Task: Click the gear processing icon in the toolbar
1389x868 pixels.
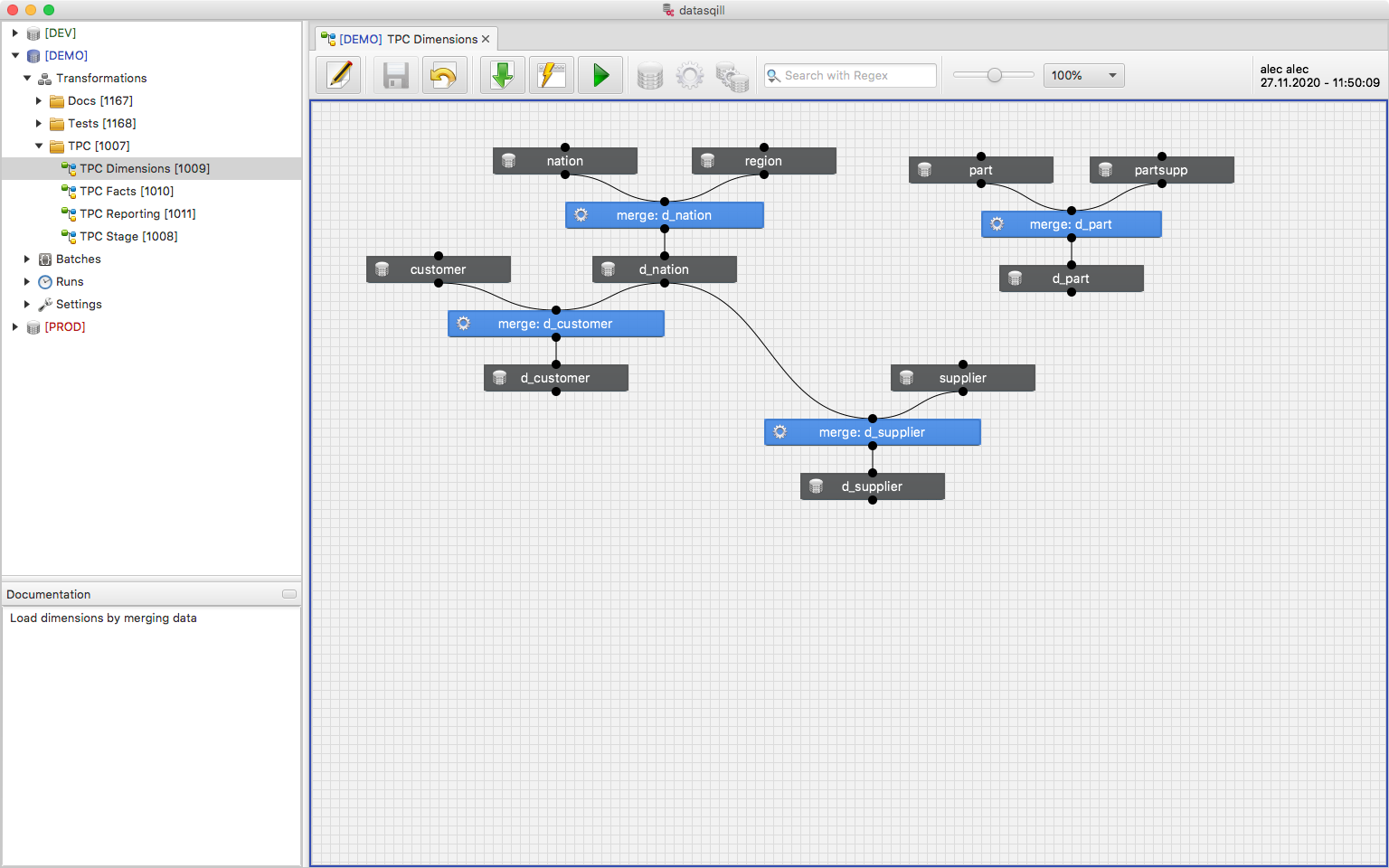Action: 690,75
